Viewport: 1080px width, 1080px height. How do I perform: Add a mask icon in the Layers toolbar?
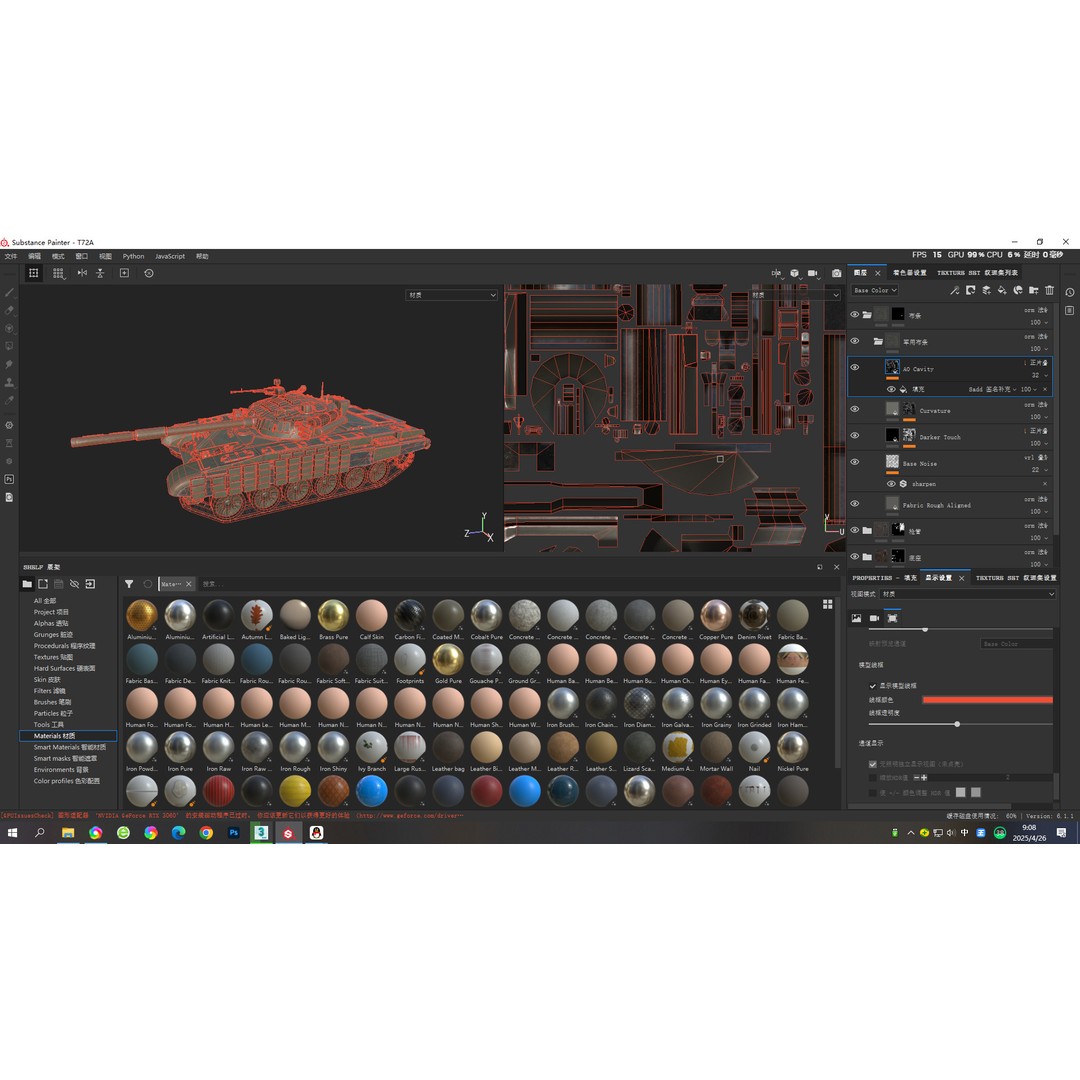point(970,291)
